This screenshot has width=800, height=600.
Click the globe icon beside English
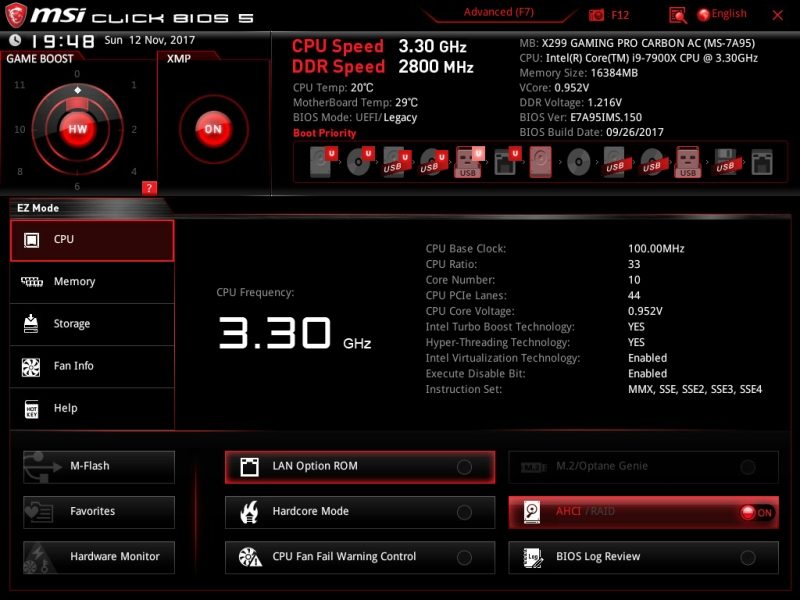pos(703,14)
